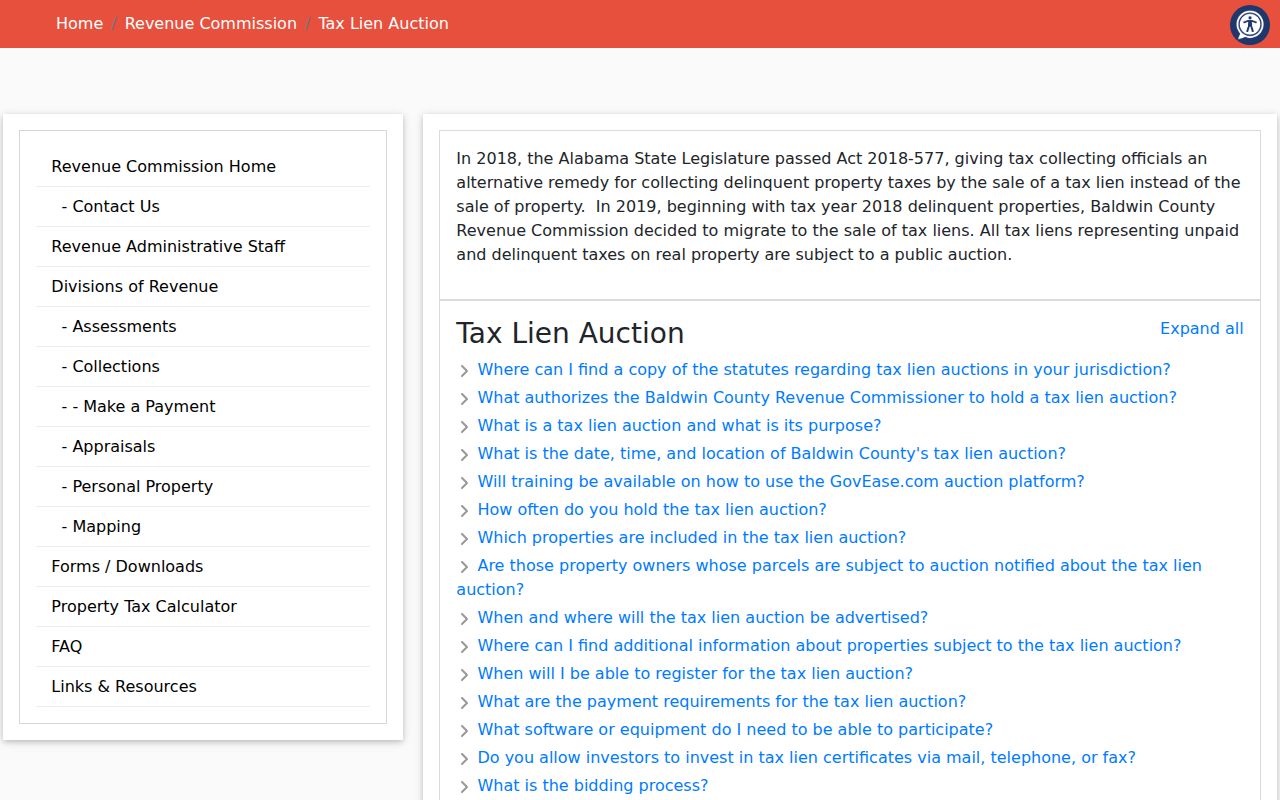Expand 'What is the bidding process?' question

pyautogui.click(x=593, y=785)
